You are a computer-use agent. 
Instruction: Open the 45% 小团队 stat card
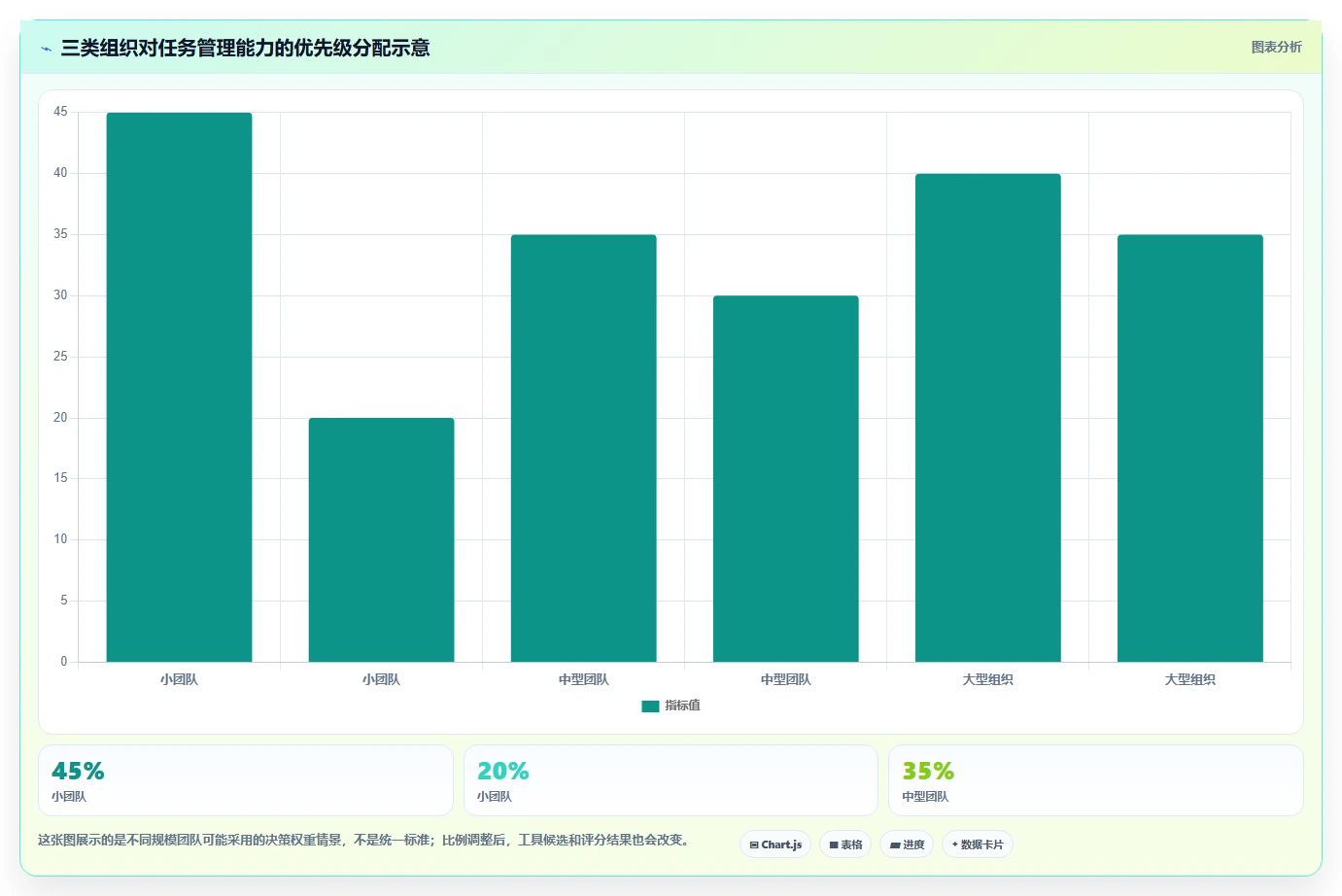point(246,780)
